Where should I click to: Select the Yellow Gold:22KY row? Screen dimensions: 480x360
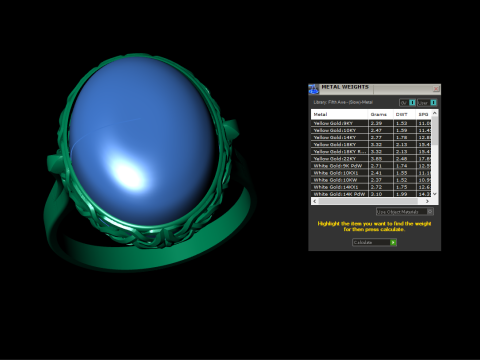(x=371, y=159)
